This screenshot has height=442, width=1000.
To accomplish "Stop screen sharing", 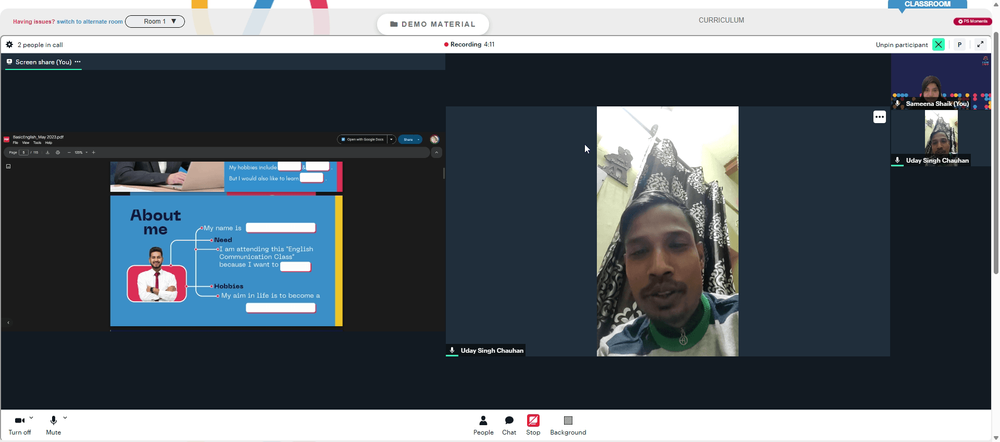I will coord(533,425).
